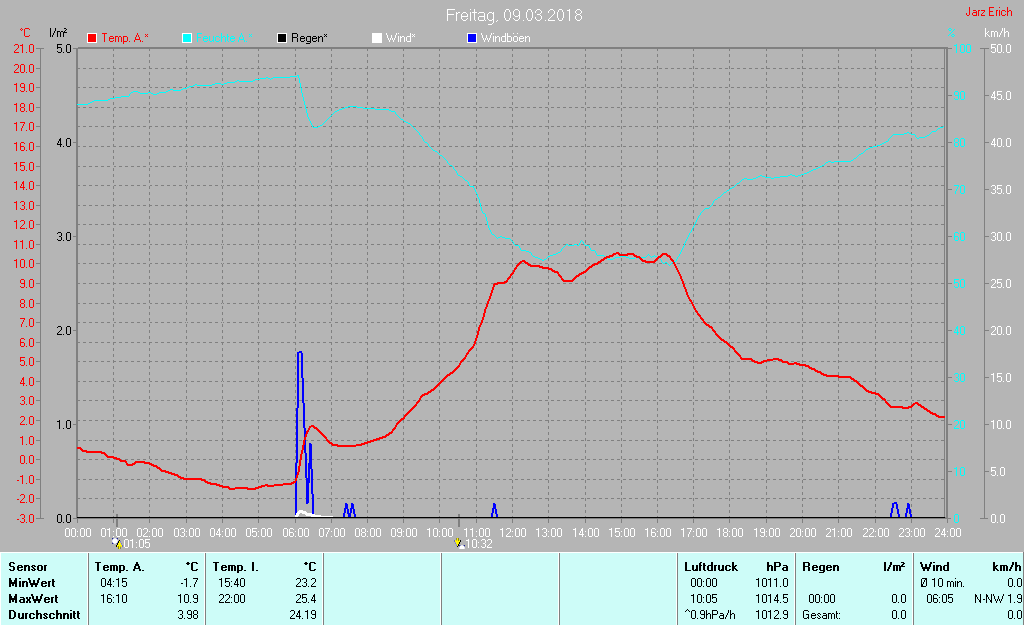
Task: Click the 'Temp. A.' table column header
Action: (119, 567)
